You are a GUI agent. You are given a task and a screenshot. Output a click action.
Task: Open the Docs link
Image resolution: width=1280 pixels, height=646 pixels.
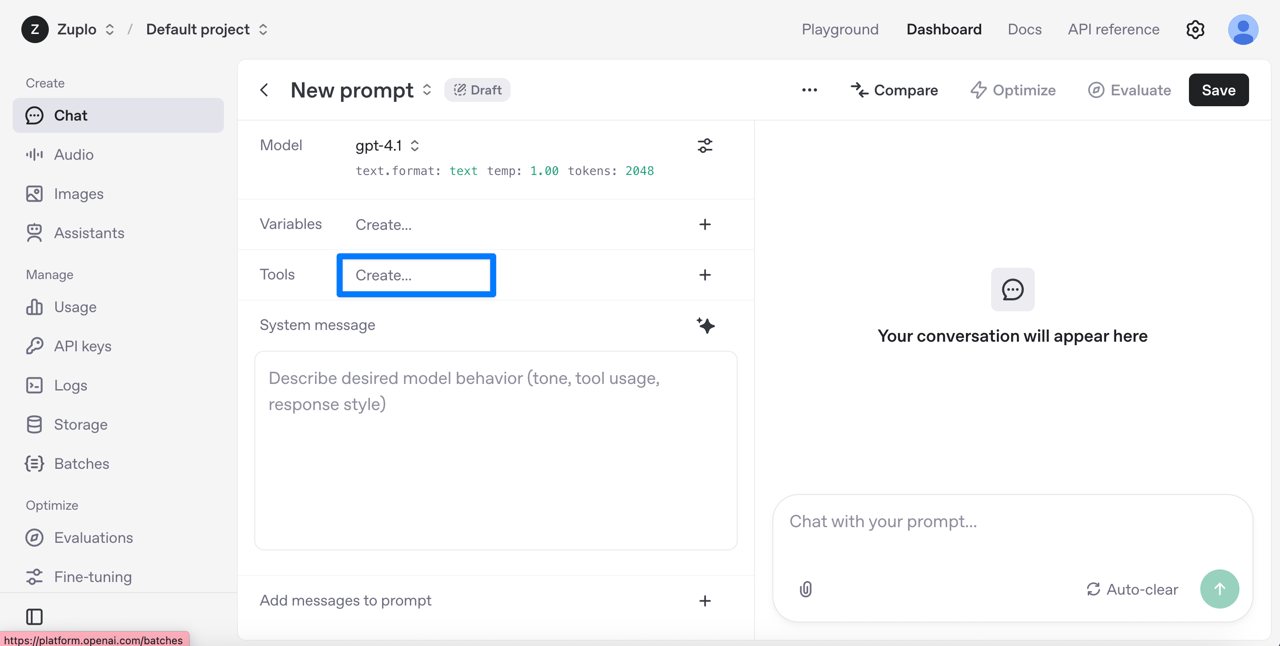(x=1025, y=30)
